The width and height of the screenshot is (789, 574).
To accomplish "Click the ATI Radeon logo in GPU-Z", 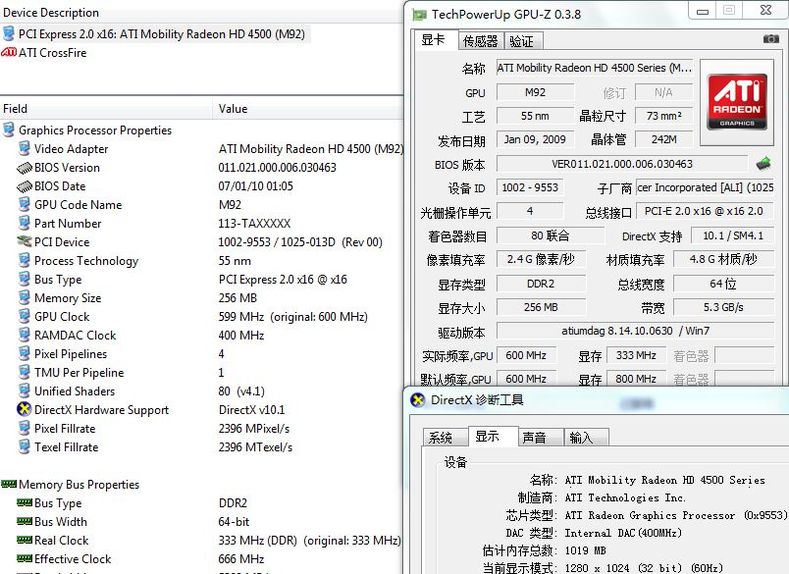I will pyautogui.click(x=737, y=102).
